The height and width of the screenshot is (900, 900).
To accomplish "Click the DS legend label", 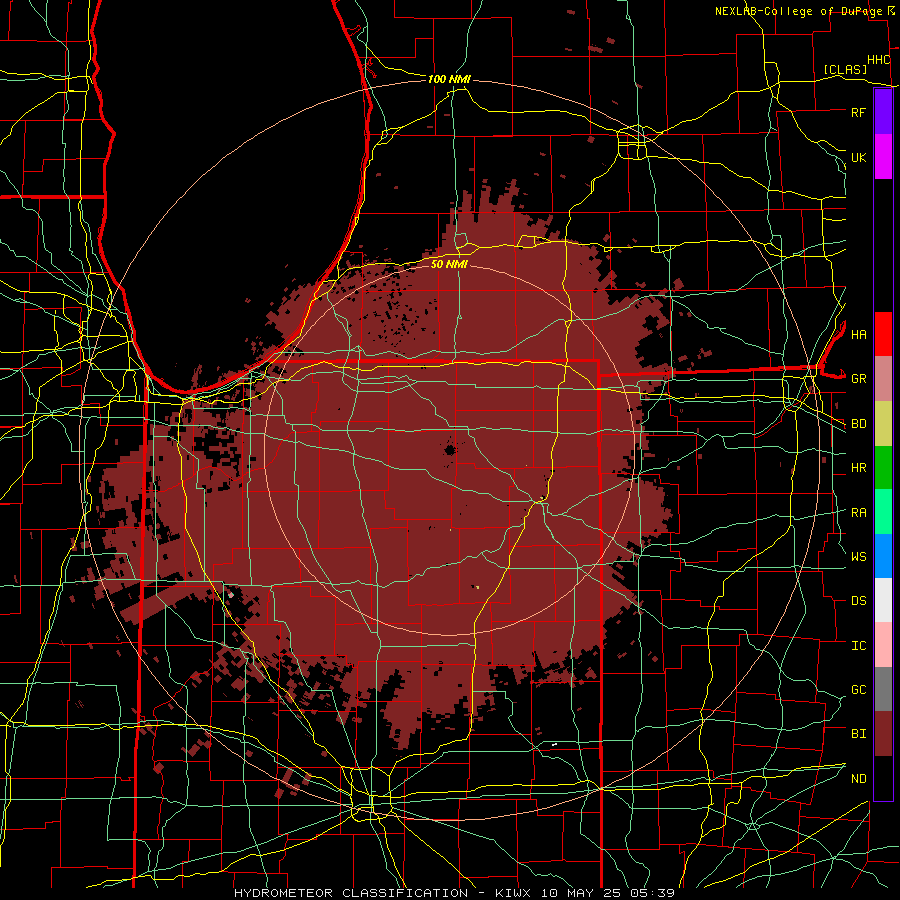I will tap(858, 600).
